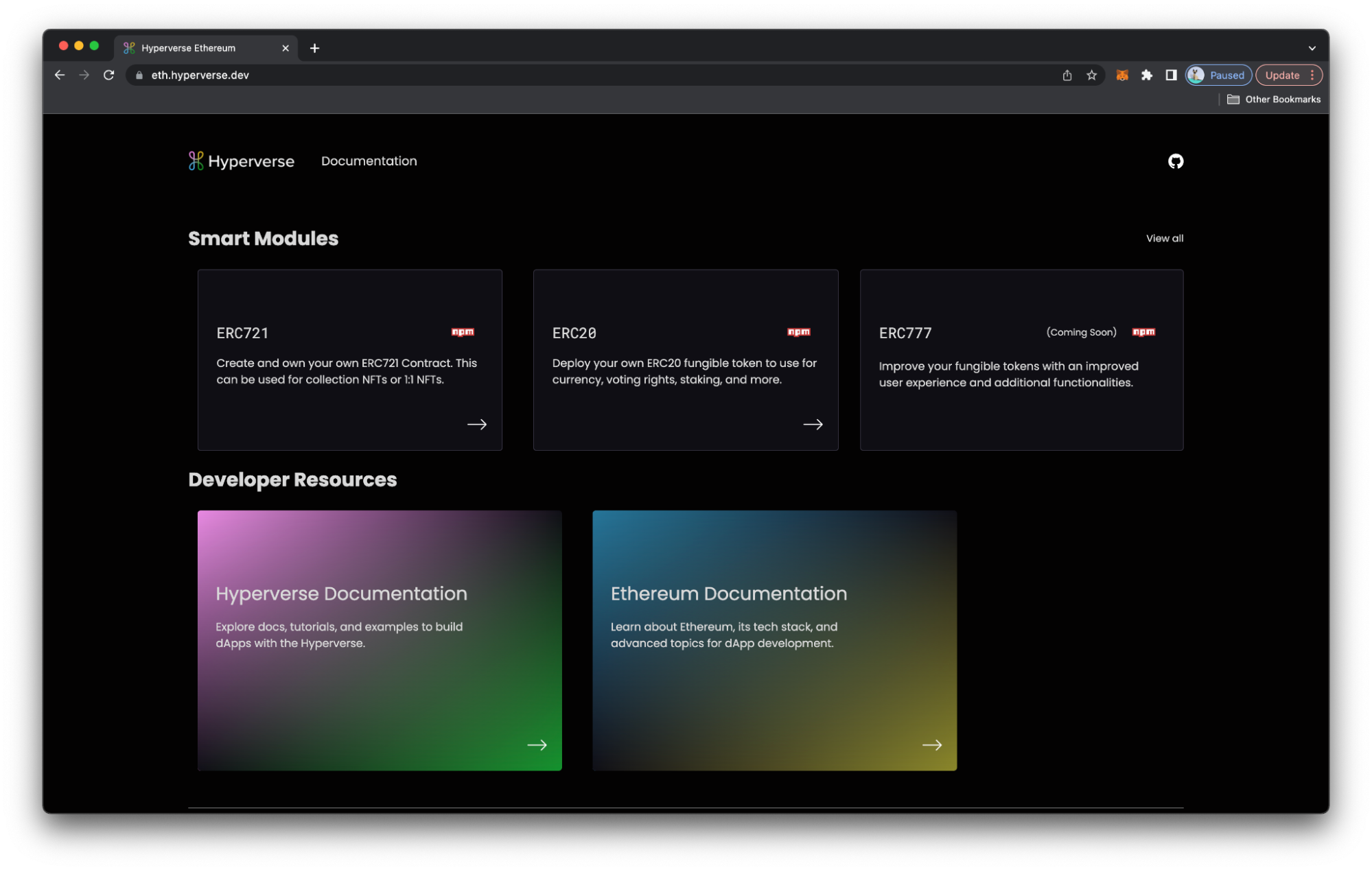Open npm badge on ERC777 card
This screenshot has width=1372, height=870.
[x=1143, y=332]
